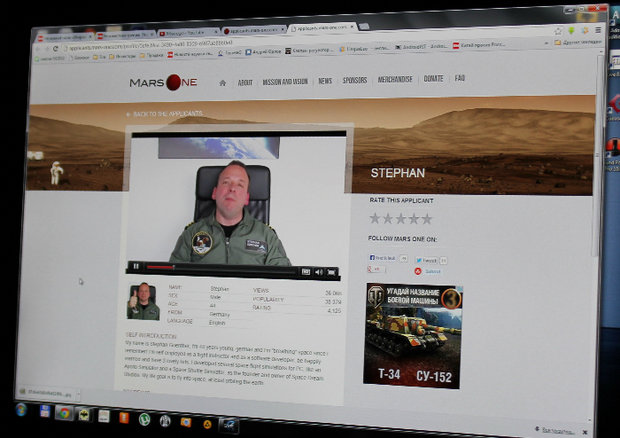
Task: Click Back to the Applicants link
Action: (x=170, y=115)
